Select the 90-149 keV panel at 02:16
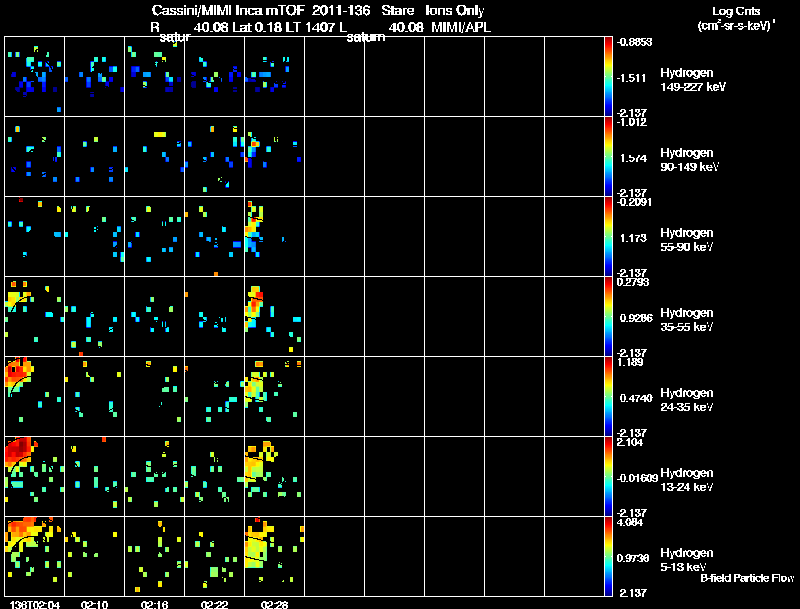This screenshot has width=800, height=609. pyautogui.click(x=155, y=157)
